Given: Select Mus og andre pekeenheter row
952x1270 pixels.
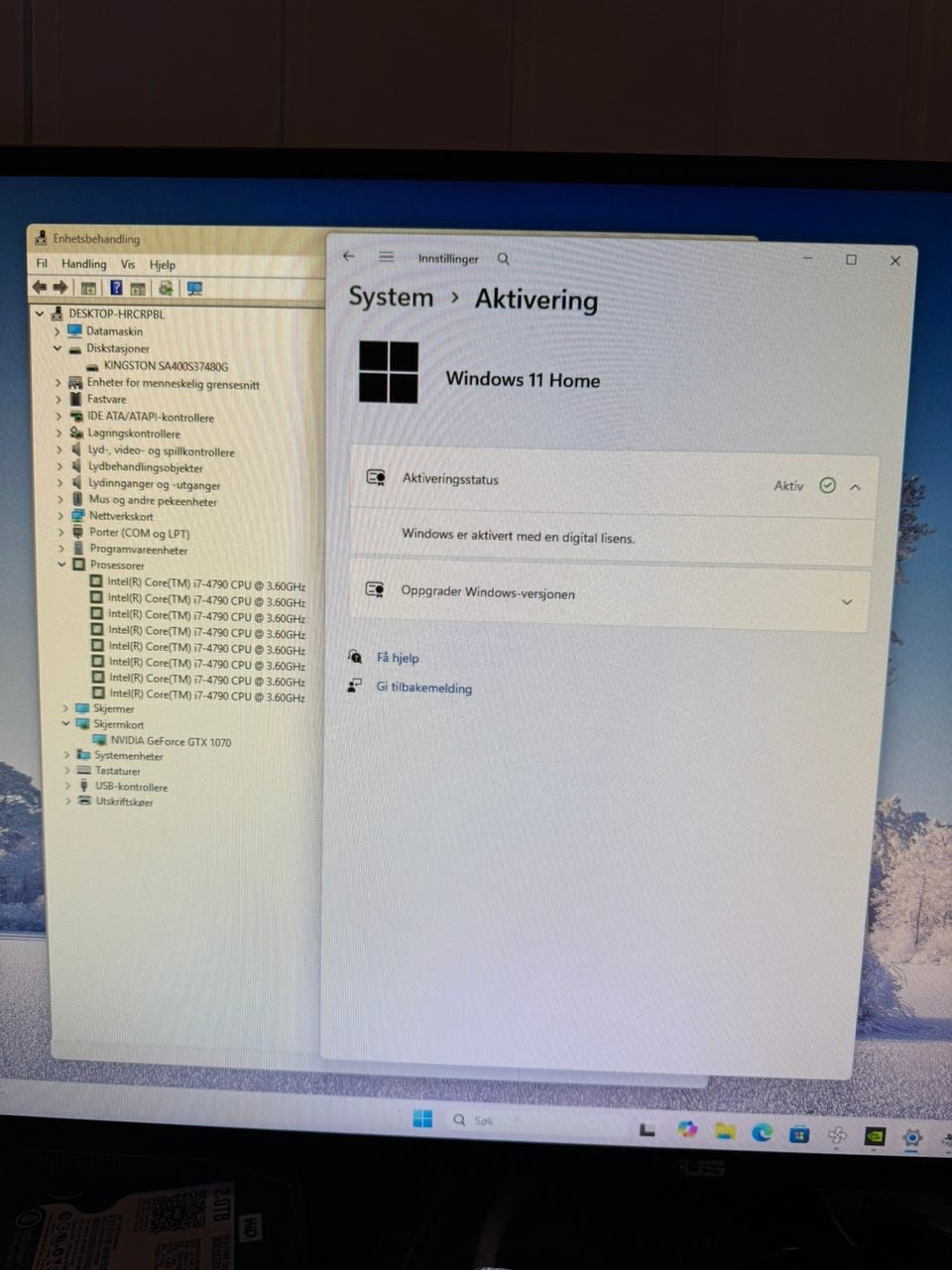Looking at the screenshot, I should click(x=153, y=501).
